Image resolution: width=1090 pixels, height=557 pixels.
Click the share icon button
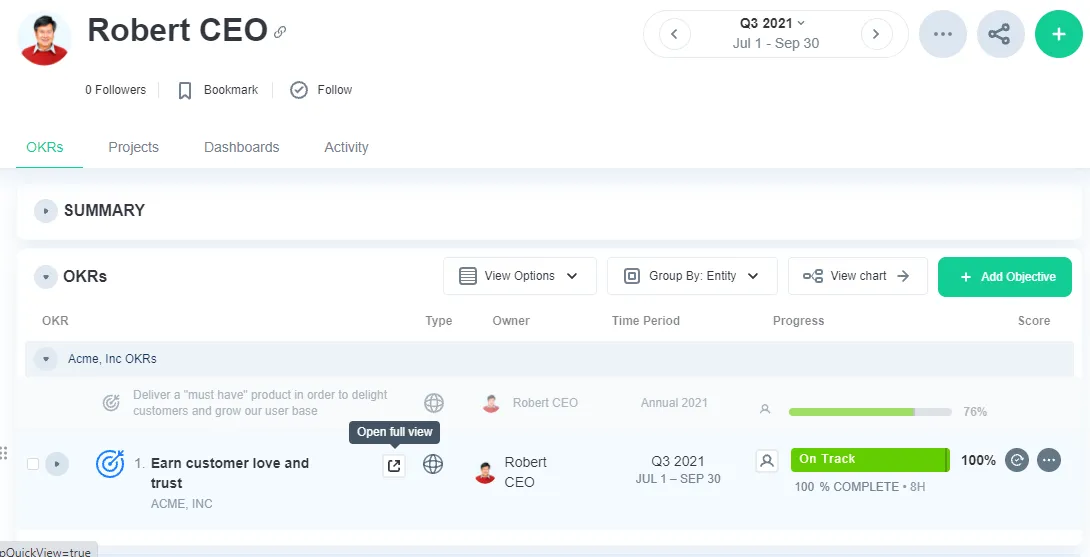[1000, 34]
